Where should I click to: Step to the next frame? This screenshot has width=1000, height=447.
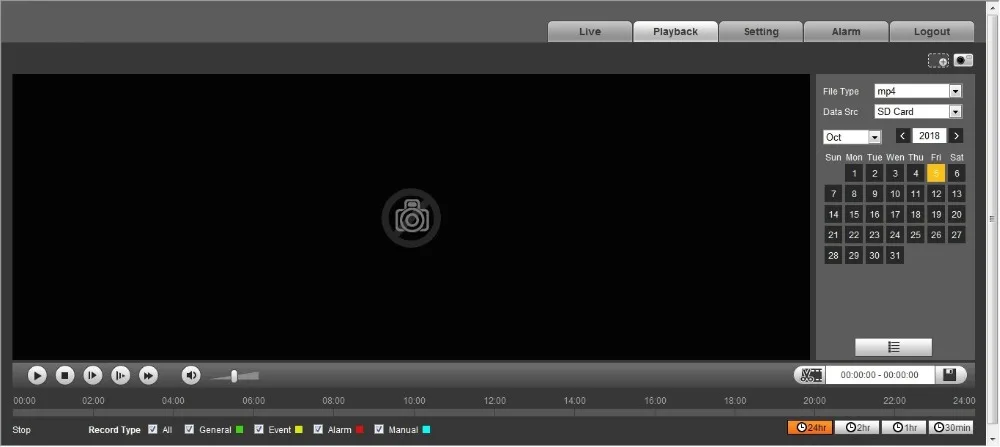(92, 376)
